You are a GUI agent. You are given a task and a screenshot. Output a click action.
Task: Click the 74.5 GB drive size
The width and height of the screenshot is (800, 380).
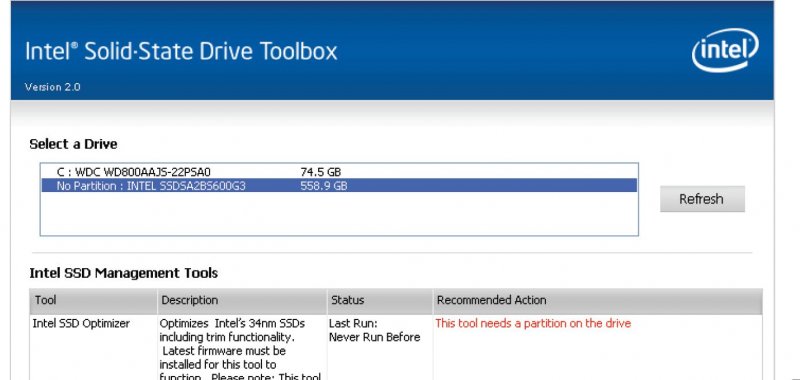point(320,172)
